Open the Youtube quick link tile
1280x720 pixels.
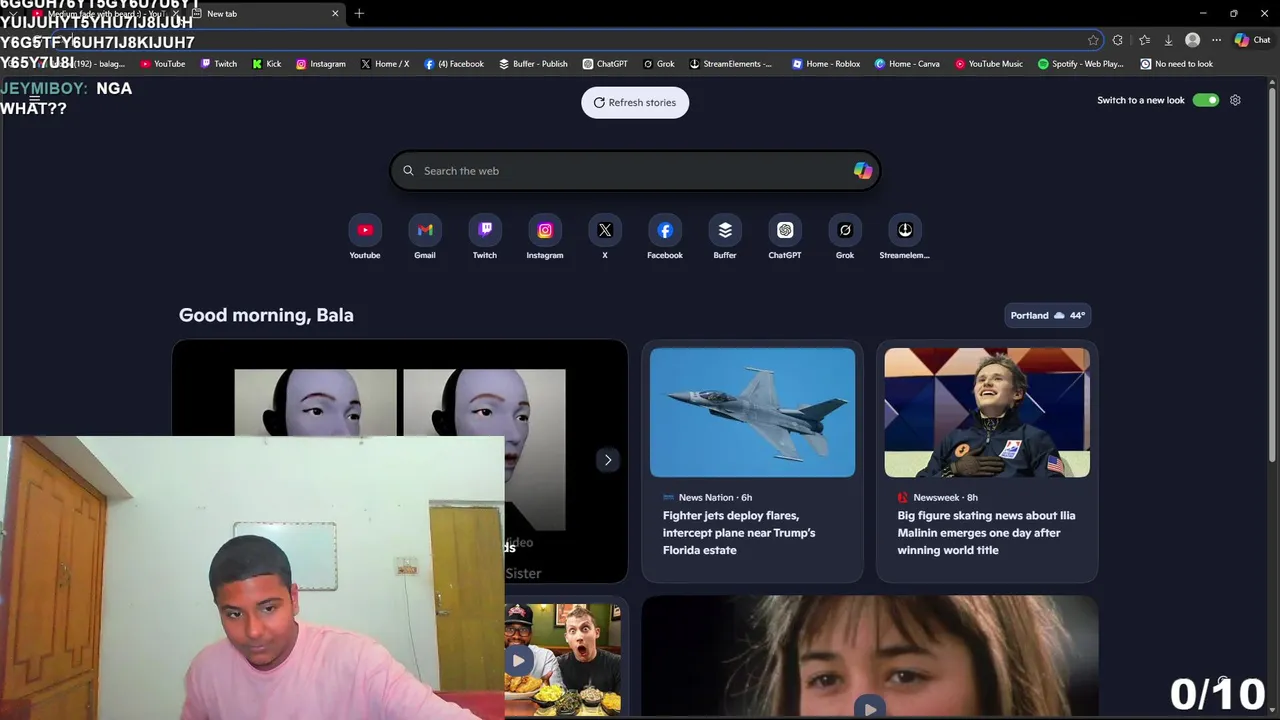point(365,238)
